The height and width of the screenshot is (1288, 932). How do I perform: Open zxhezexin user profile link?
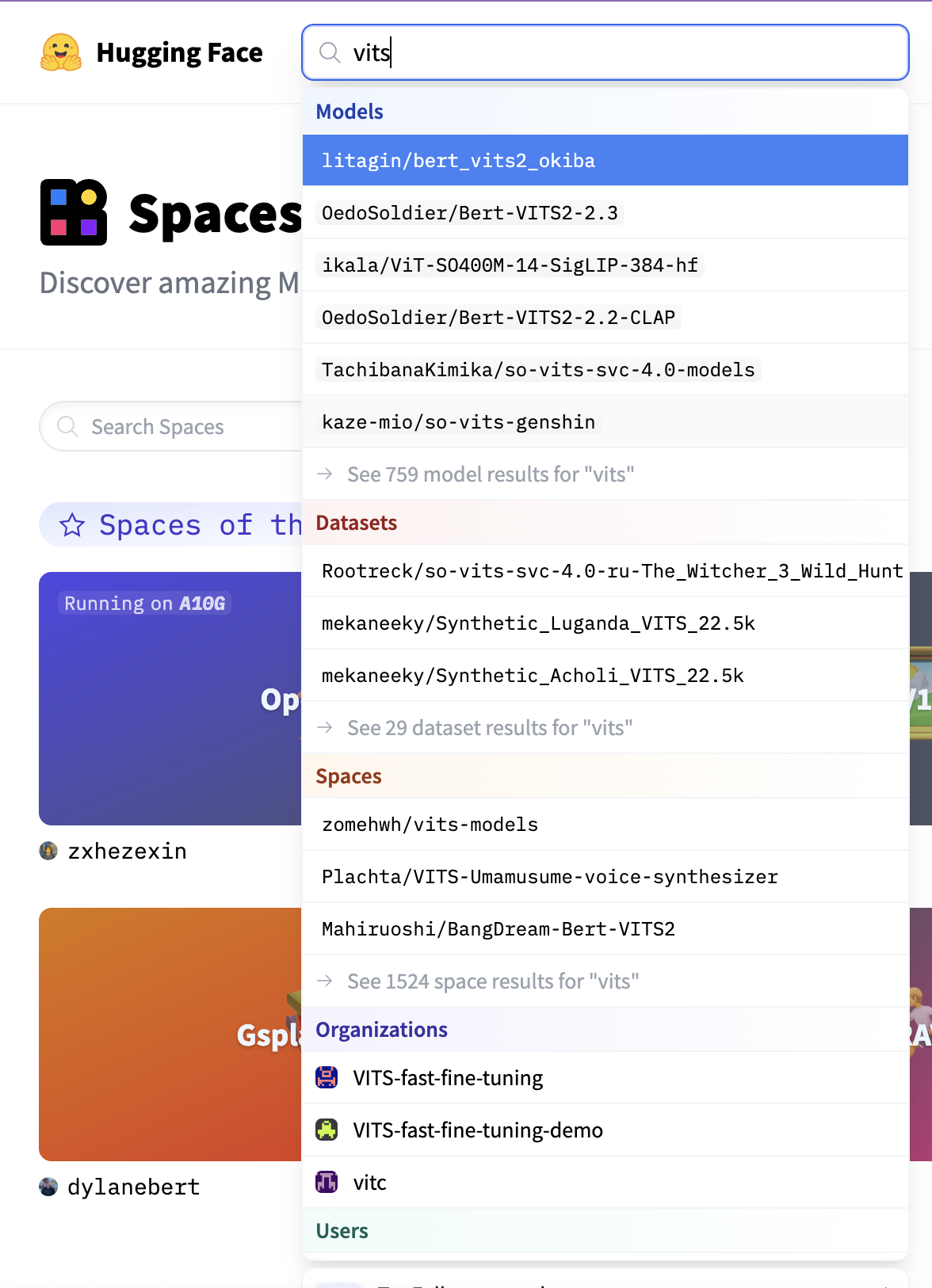(x=128, y=851)
